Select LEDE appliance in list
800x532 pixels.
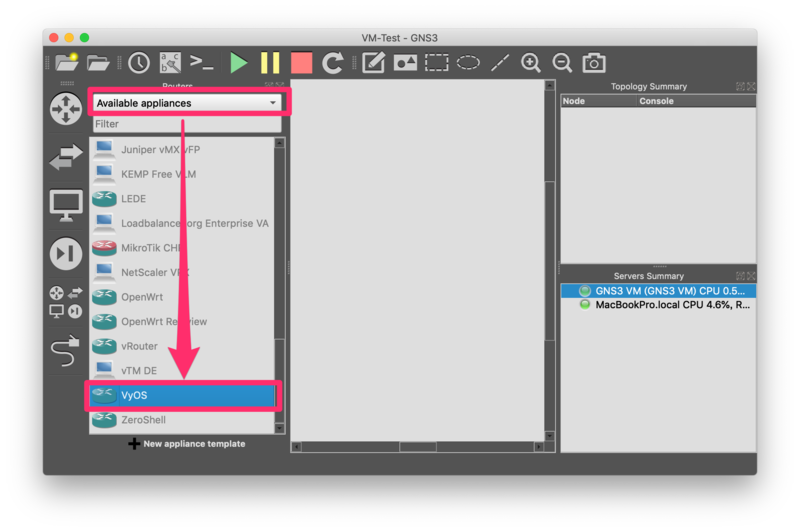(182, 198)
